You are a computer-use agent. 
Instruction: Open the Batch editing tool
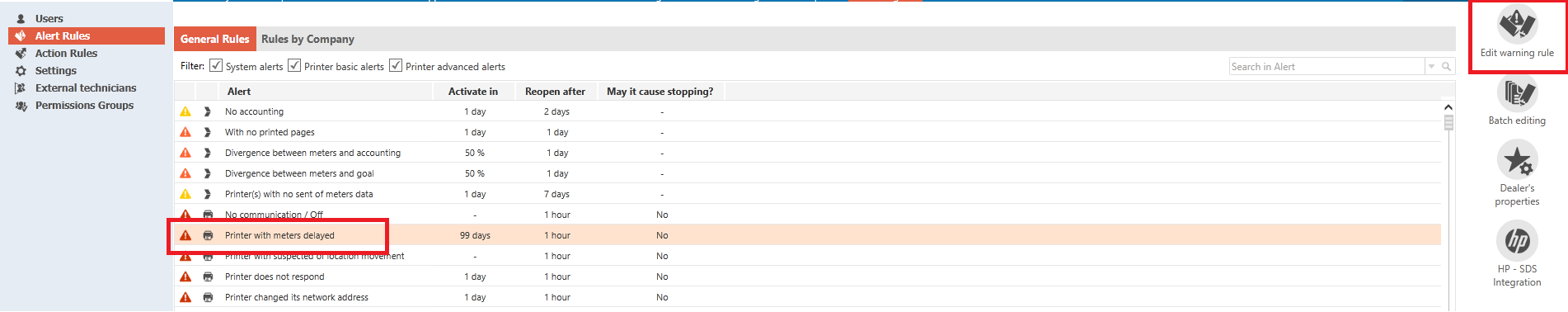(x=1517, y=101)
